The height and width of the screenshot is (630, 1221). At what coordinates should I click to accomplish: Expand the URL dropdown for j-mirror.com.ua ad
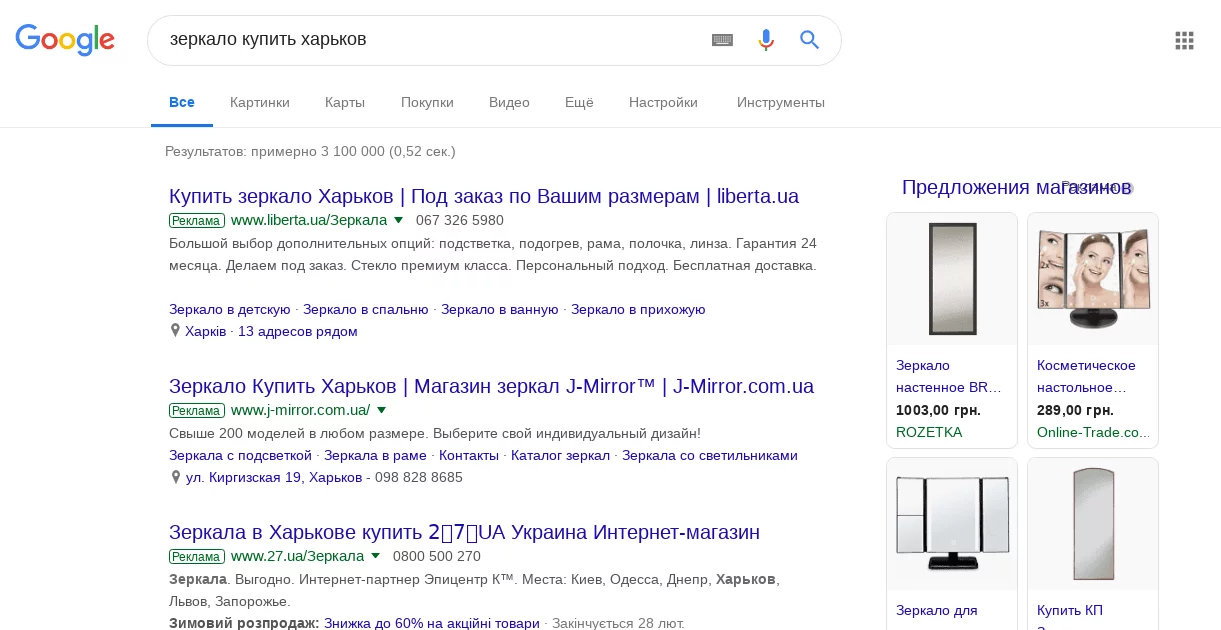(x=381, y=410)
